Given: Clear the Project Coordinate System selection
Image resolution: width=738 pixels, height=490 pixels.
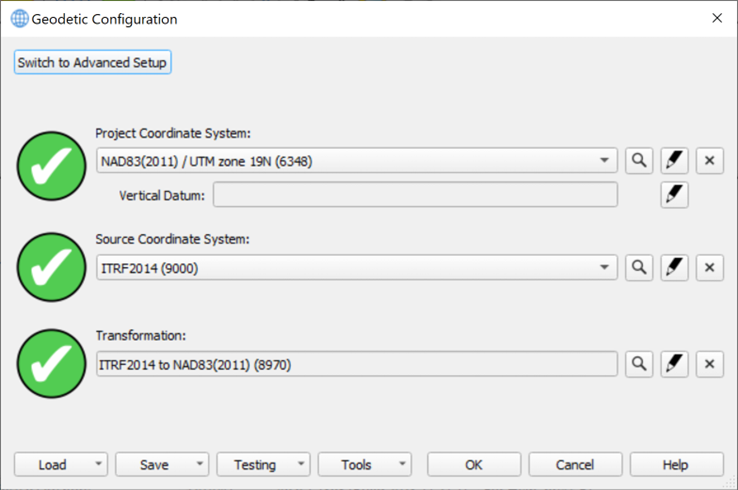Looking at the screenshot, I should (x=709, y=161).
